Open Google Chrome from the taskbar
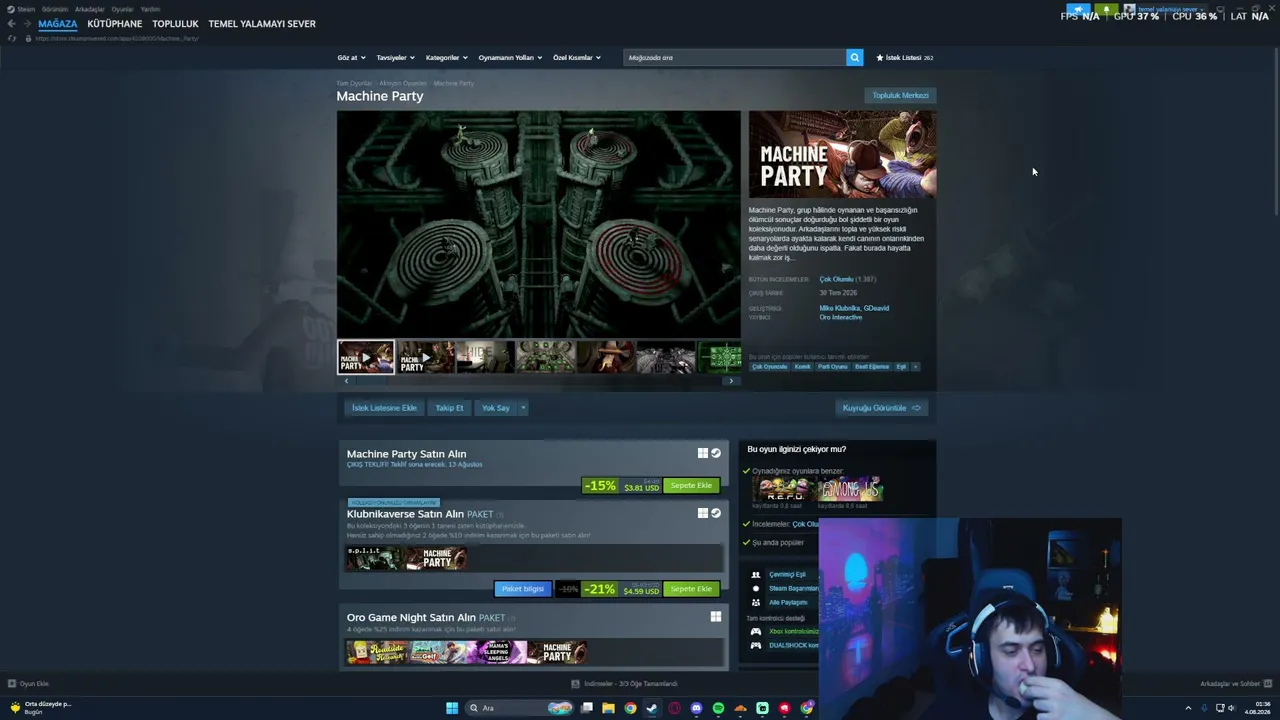 [x=630, y=708]
